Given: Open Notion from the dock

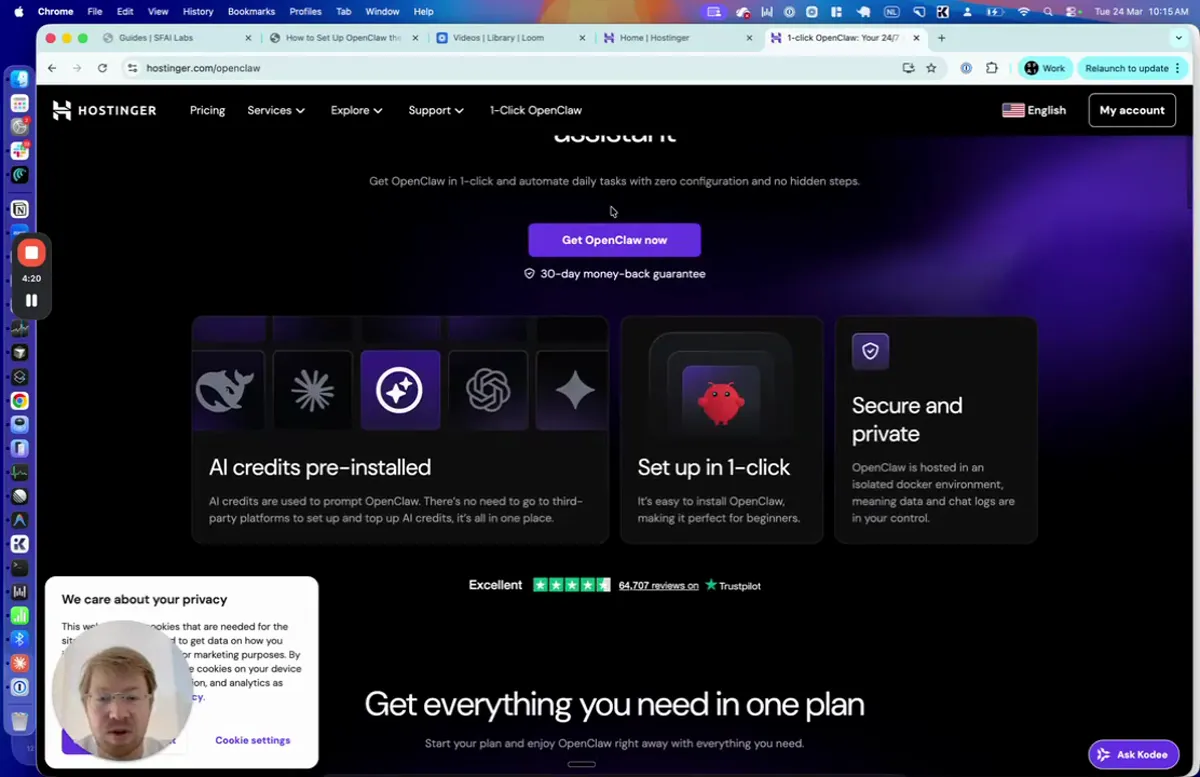Looking at the screenshot, I should (x=19, y=209).
